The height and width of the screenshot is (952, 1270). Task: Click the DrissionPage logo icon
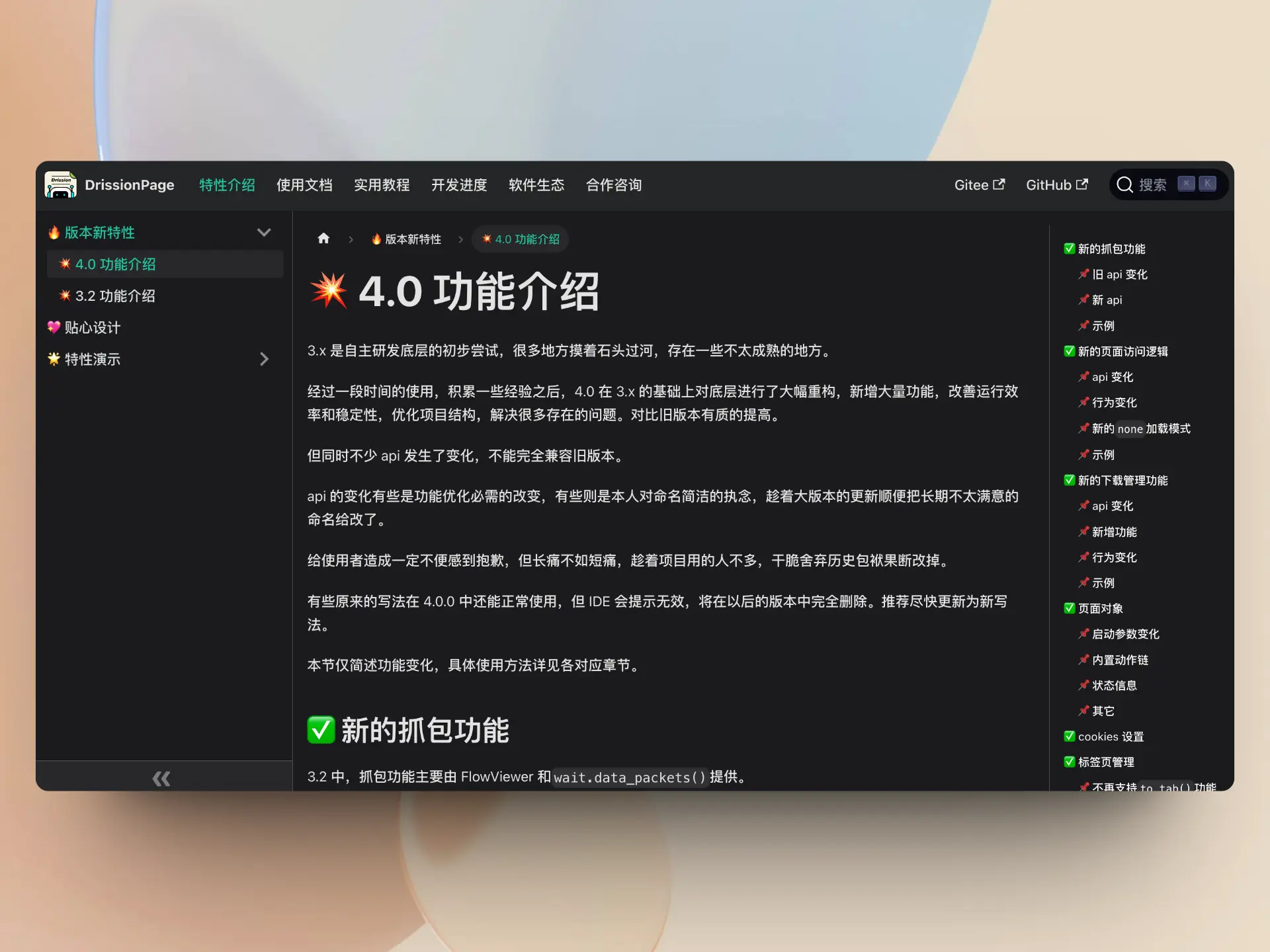60,185
